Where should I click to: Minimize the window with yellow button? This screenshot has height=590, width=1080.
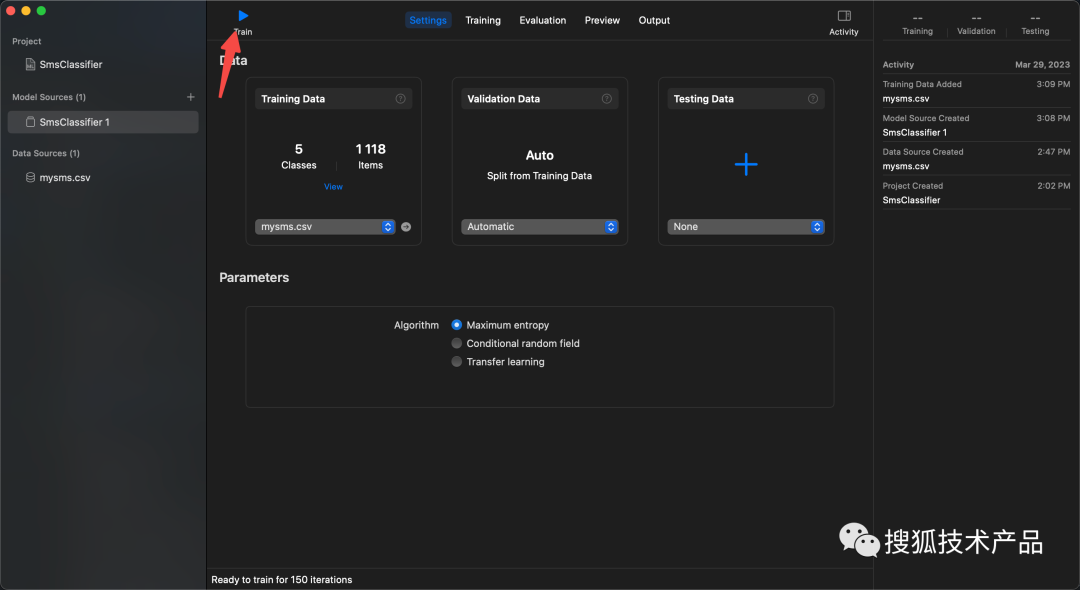(x=25, y=10)
